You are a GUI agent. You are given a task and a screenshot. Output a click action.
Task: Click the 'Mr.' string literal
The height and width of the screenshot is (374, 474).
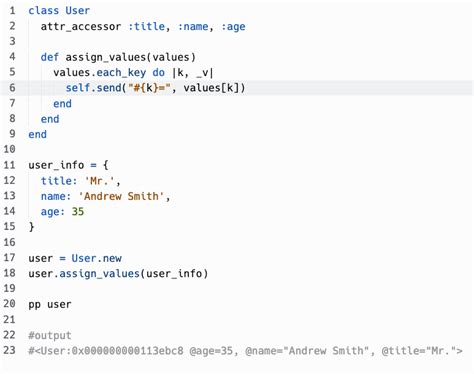[99, 181]
